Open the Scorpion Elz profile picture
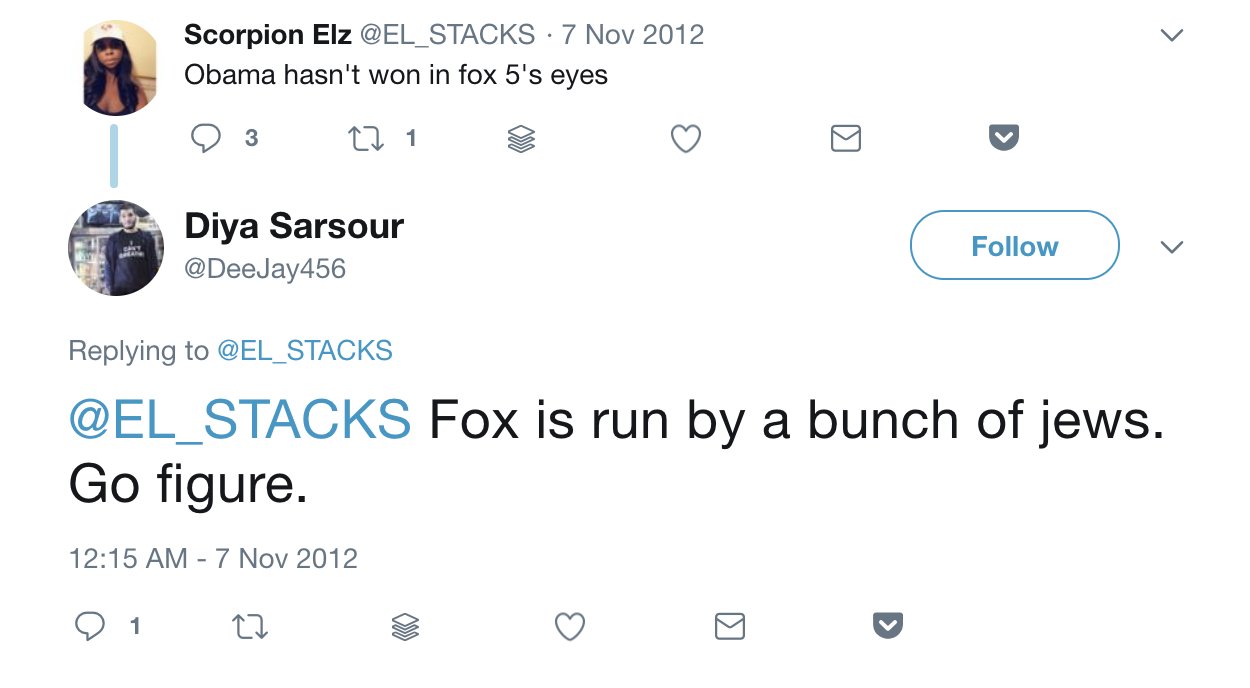1250x688 pixels. [x=118, y=67]
